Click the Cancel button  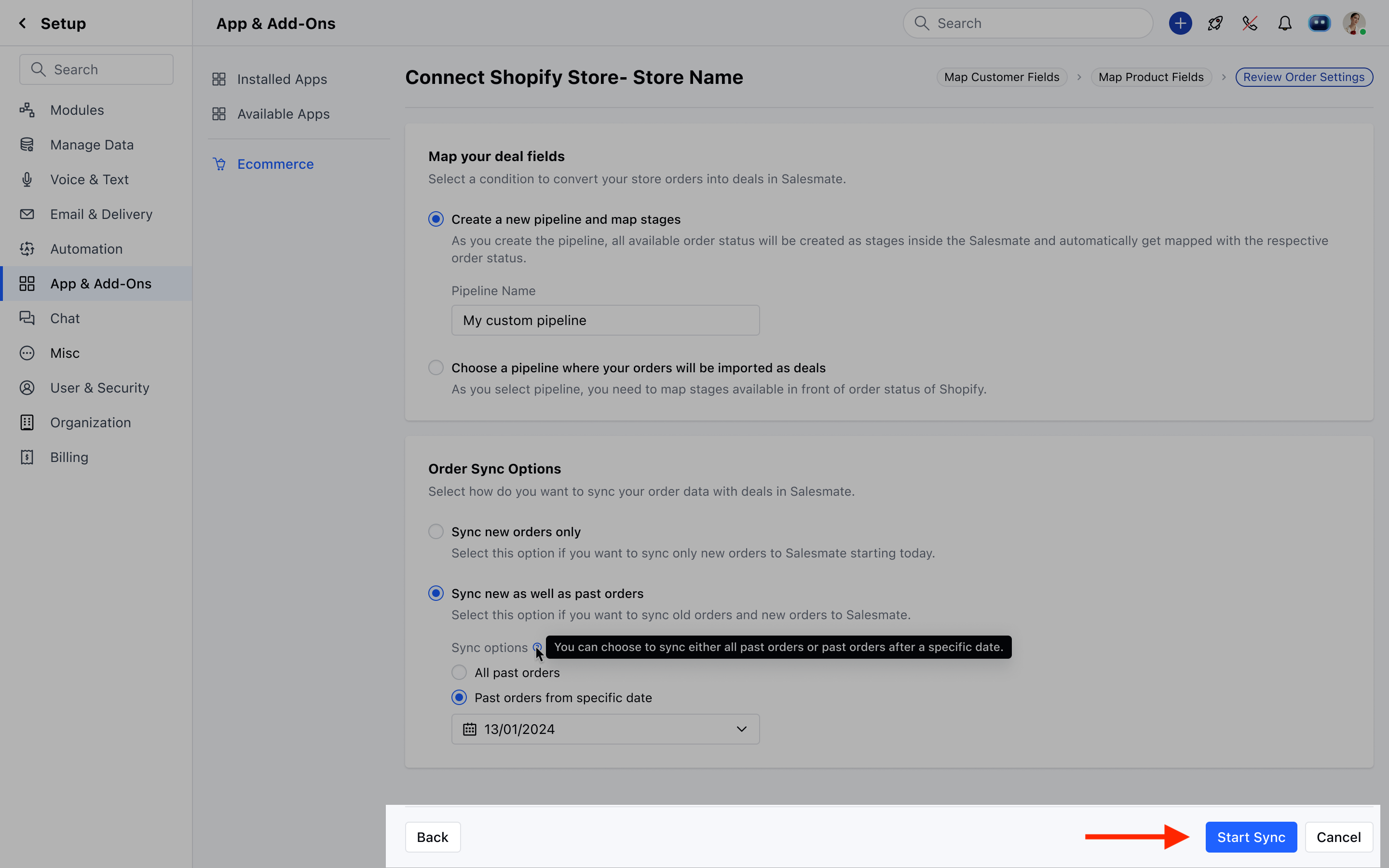click(1338, 837)
